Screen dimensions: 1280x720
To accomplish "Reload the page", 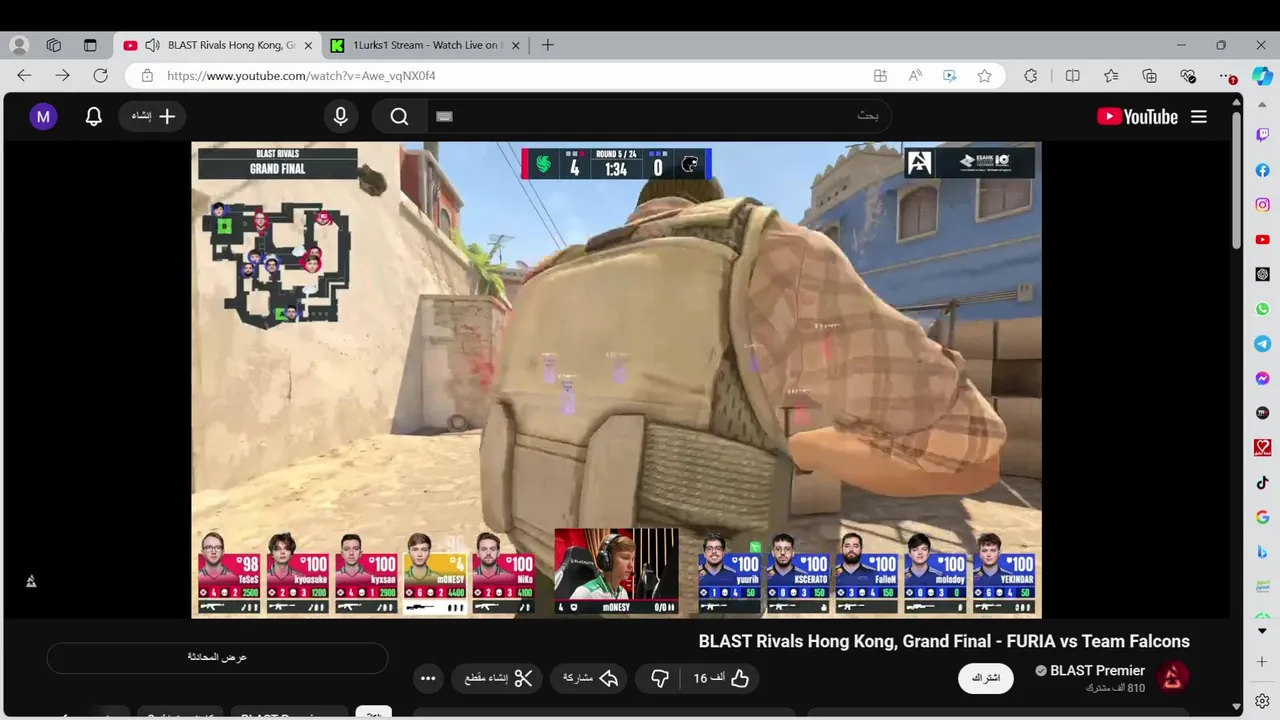I will pyautogui.click(x=100, y=76).
